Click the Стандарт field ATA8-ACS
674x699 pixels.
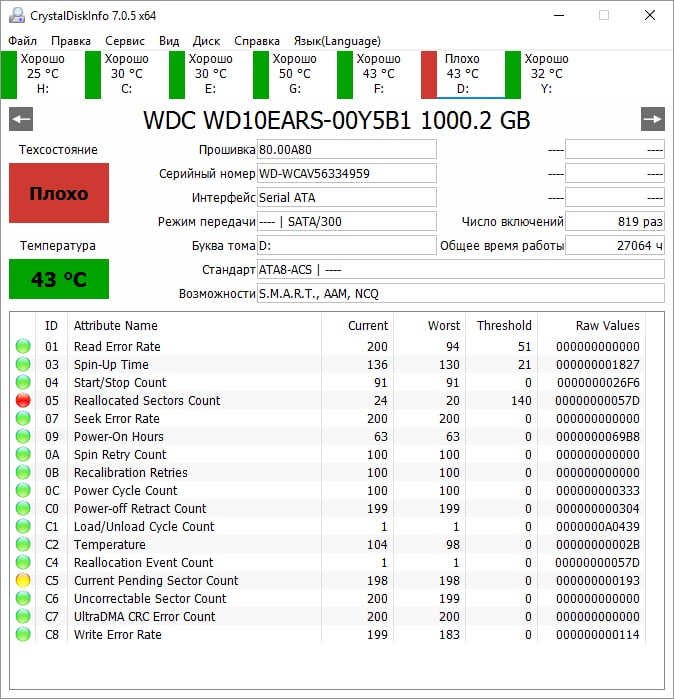click(x=461, y=270)
